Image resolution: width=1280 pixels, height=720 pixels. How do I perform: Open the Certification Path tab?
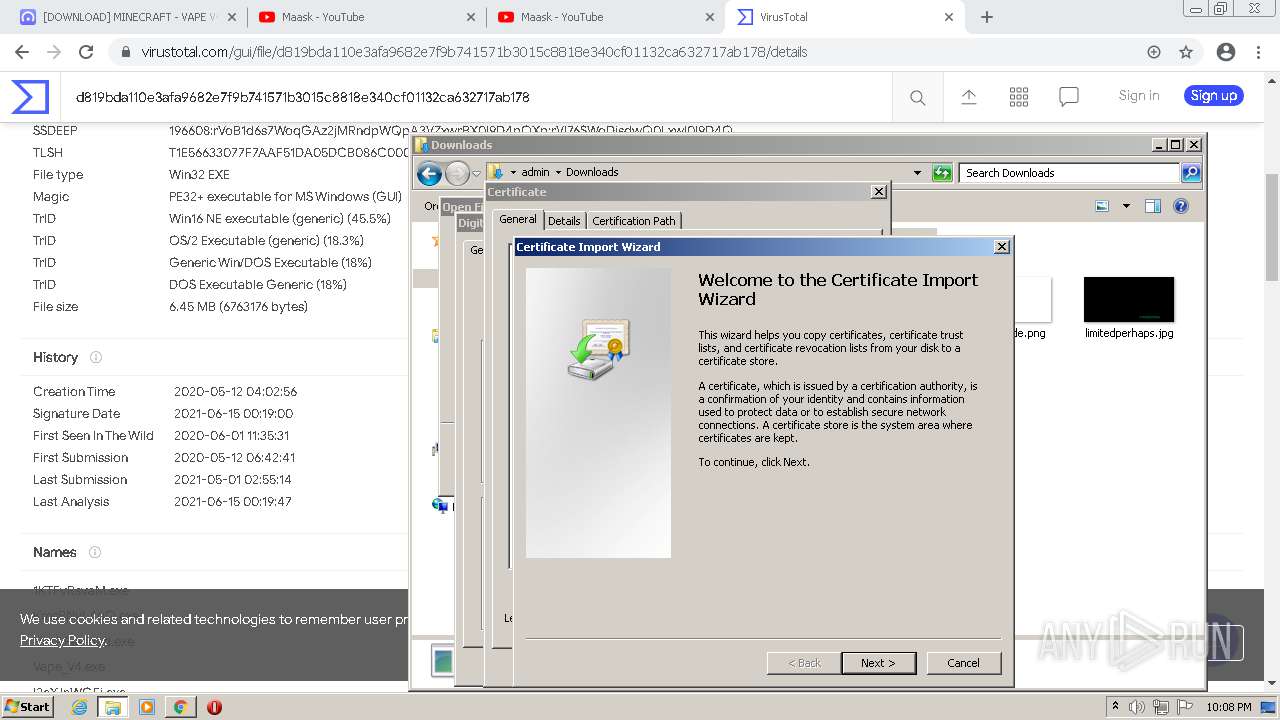click(x=634, y=221)
